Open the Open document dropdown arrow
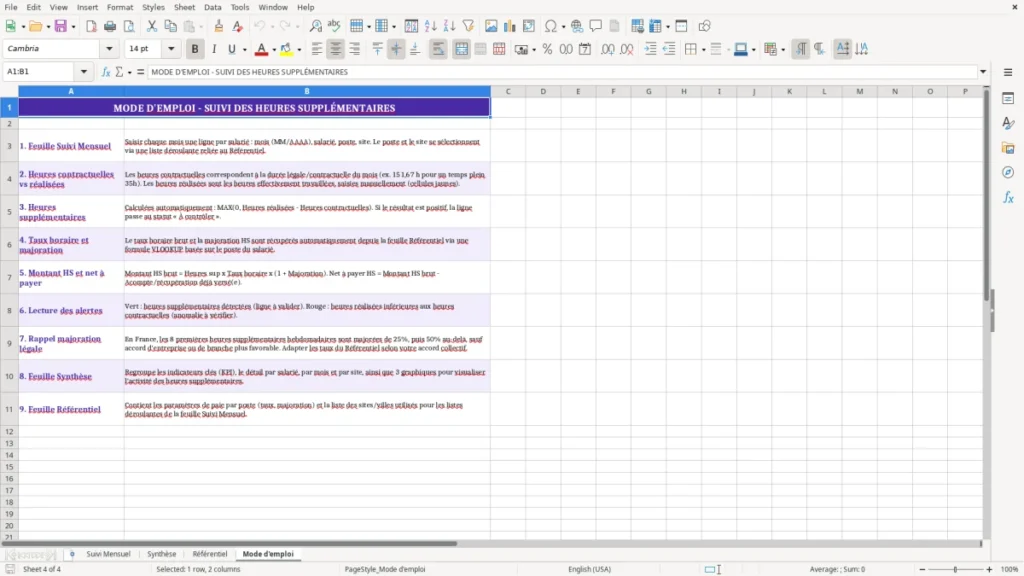1024x576 pixels. click(x=48, y=27)
